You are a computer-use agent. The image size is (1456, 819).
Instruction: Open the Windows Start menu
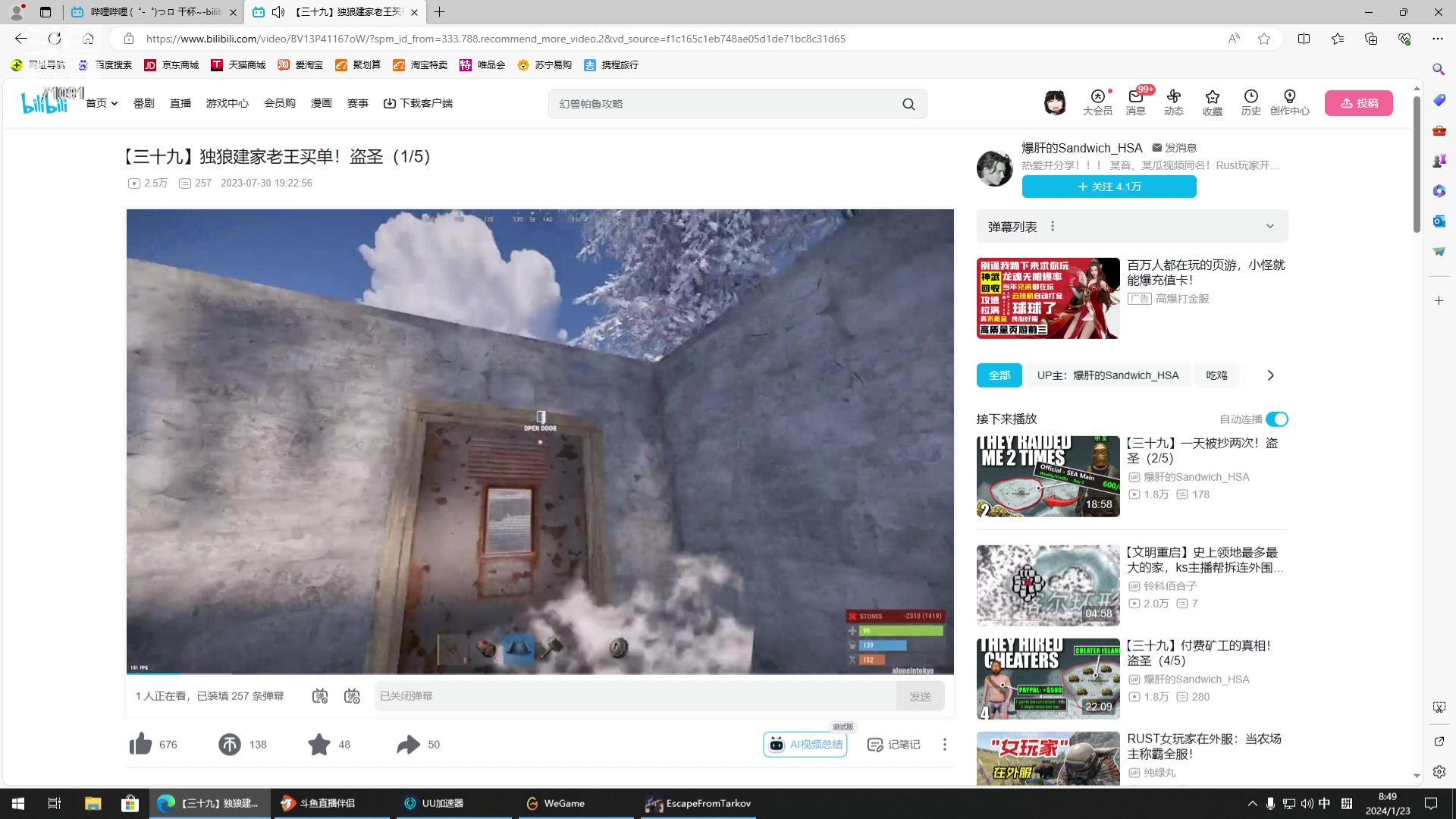(x=18, y=803)
